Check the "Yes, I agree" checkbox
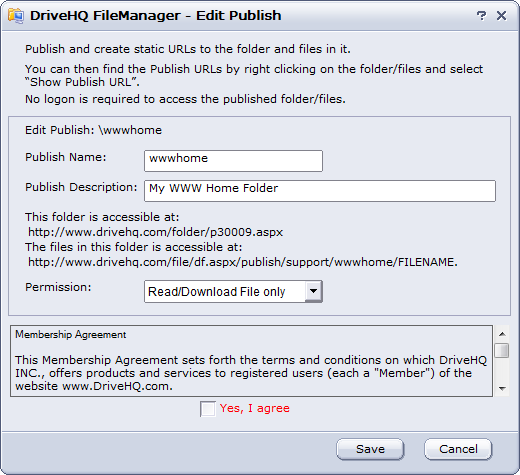The width and height of the screenshot is (520, 475). (x=208, y=409)
